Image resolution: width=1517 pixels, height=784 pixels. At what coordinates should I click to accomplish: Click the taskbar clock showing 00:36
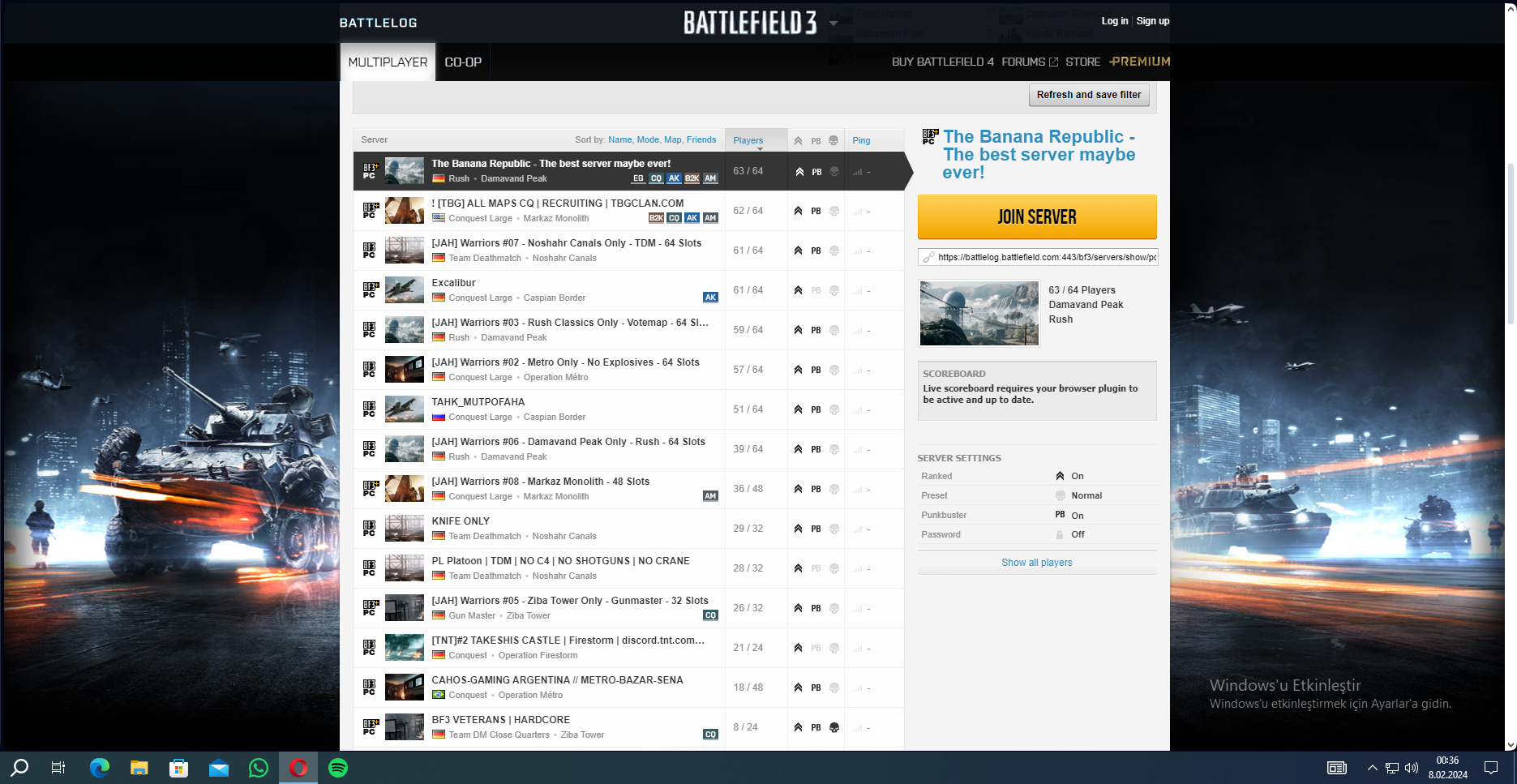(1447, 767)
